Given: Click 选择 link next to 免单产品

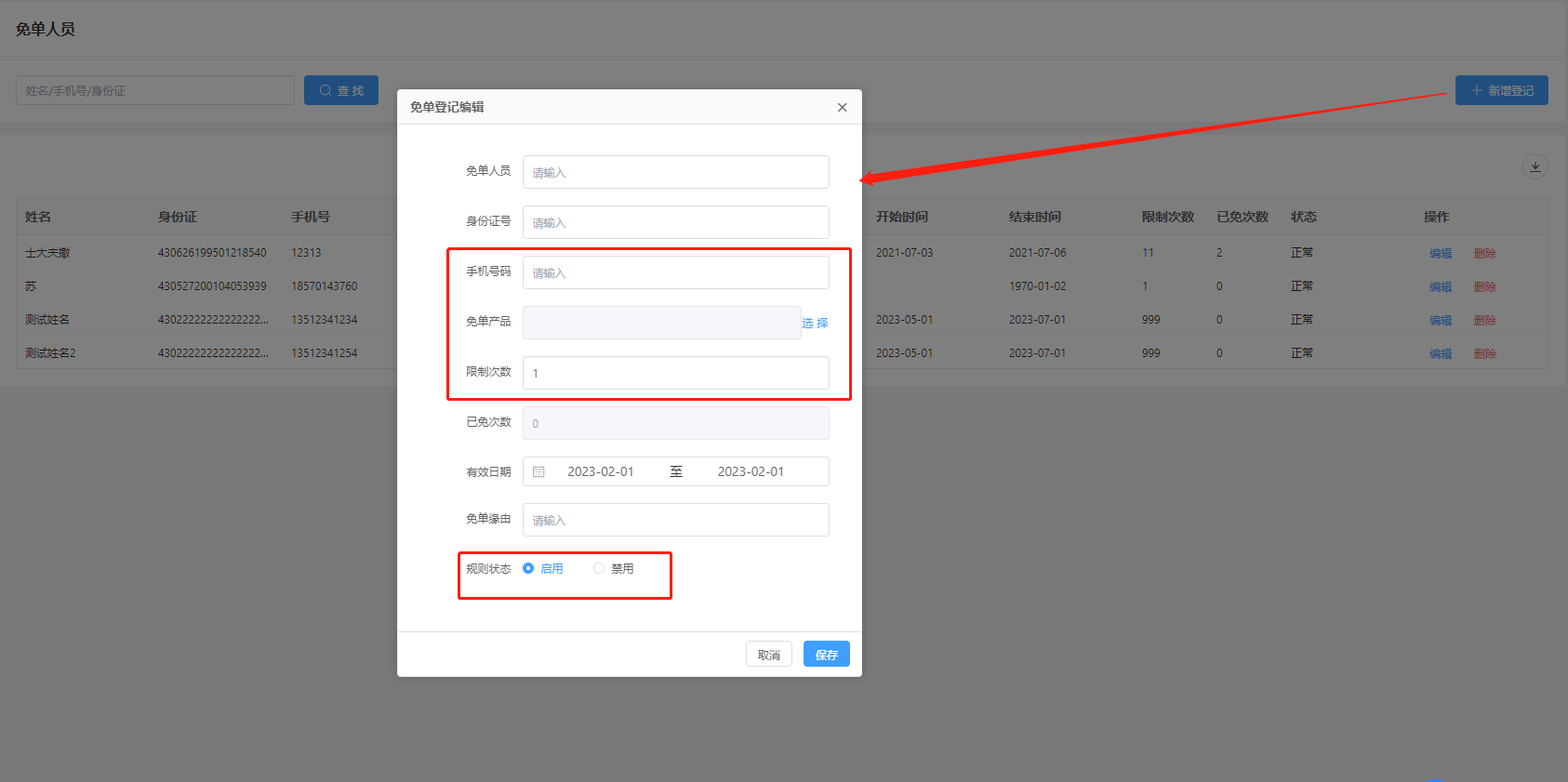Looking at the screenshot, I should [815, 323].
